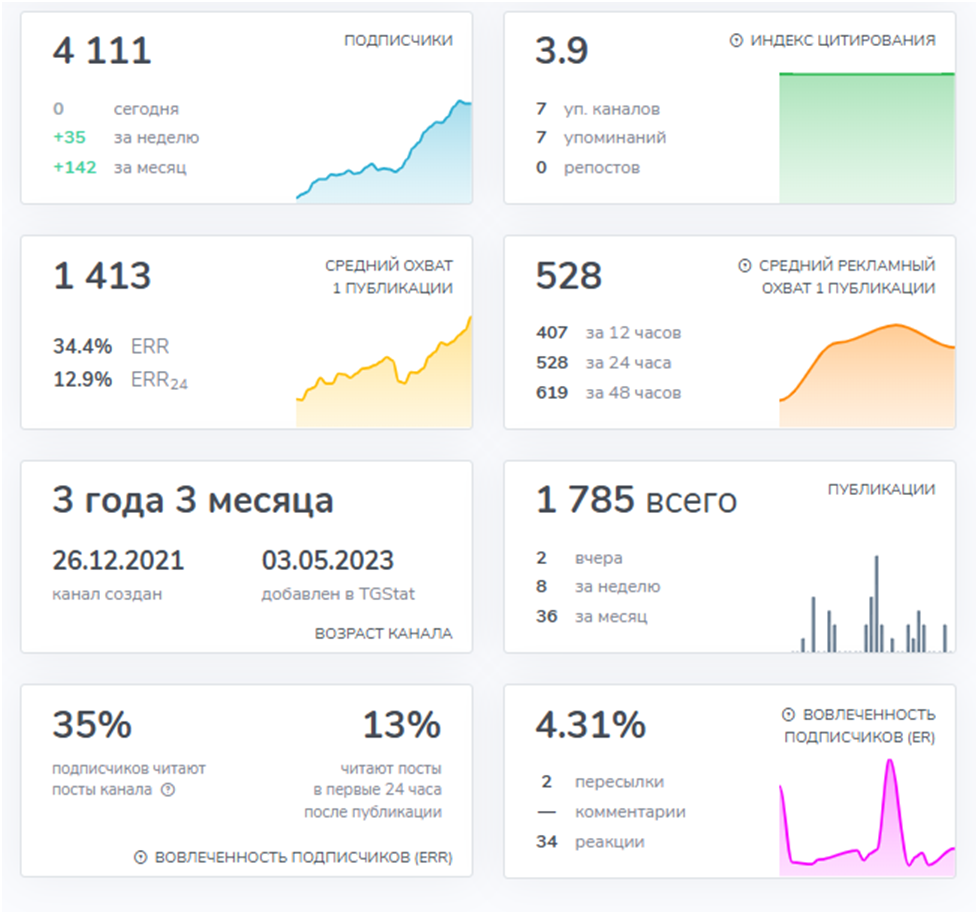Click creation date 26.12.2021
Image resolution: width=978 pixels, height=914 pixels.
(x=119, y=561)
